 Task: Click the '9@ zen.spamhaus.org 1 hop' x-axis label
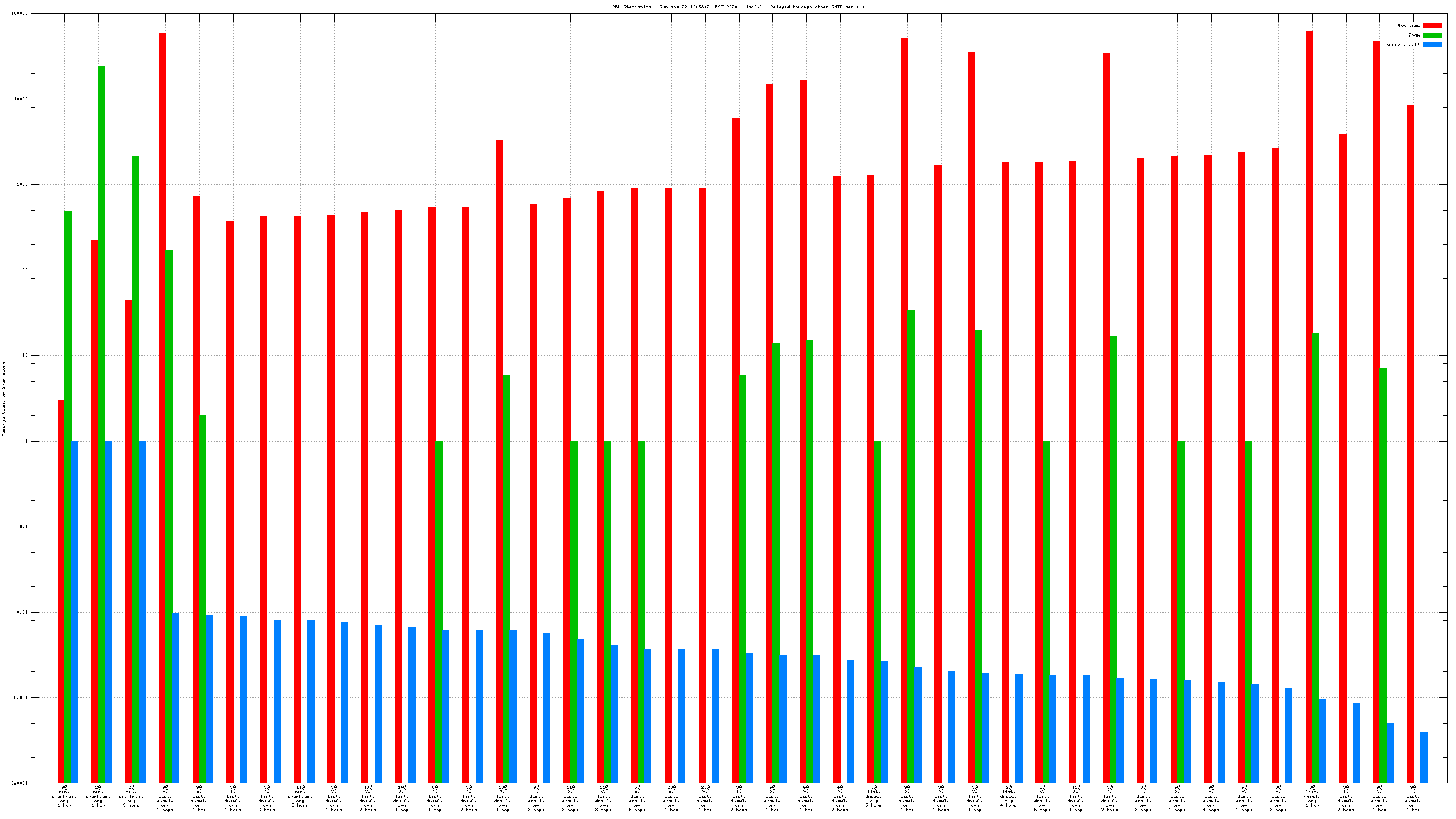coord(64,797)
